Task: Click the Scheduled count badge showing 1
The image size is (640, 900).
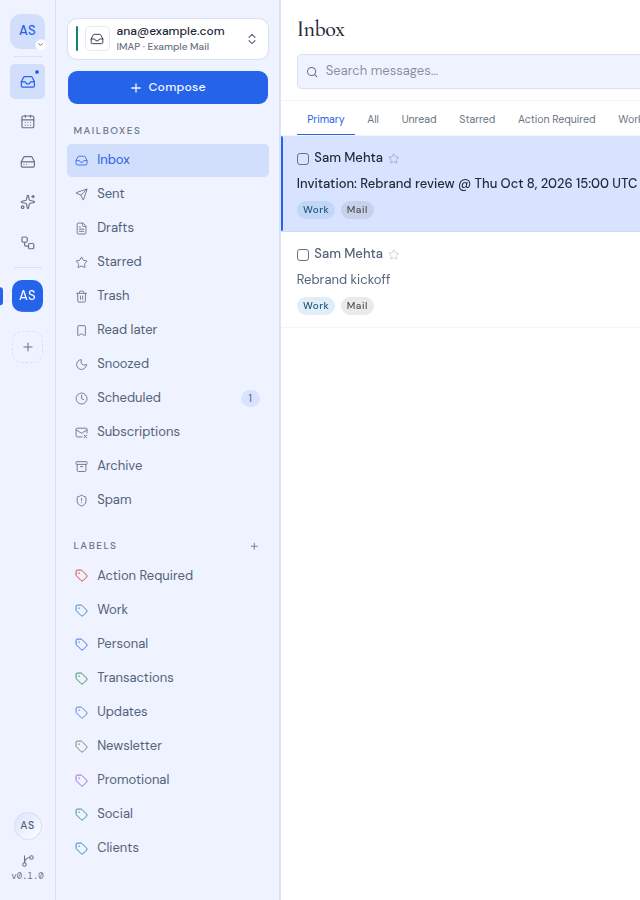Action: point(250,398)
